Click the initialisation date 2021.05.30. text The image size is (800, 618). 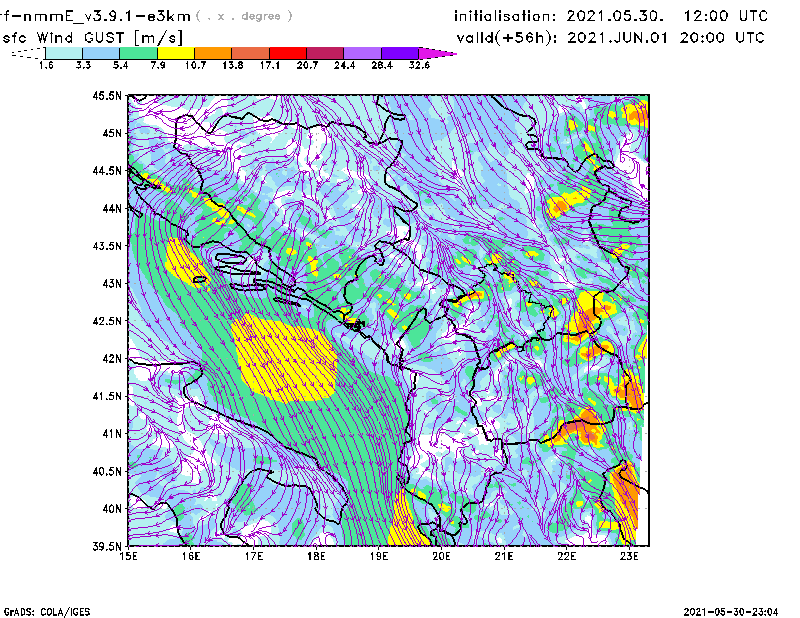click(615, 16)
